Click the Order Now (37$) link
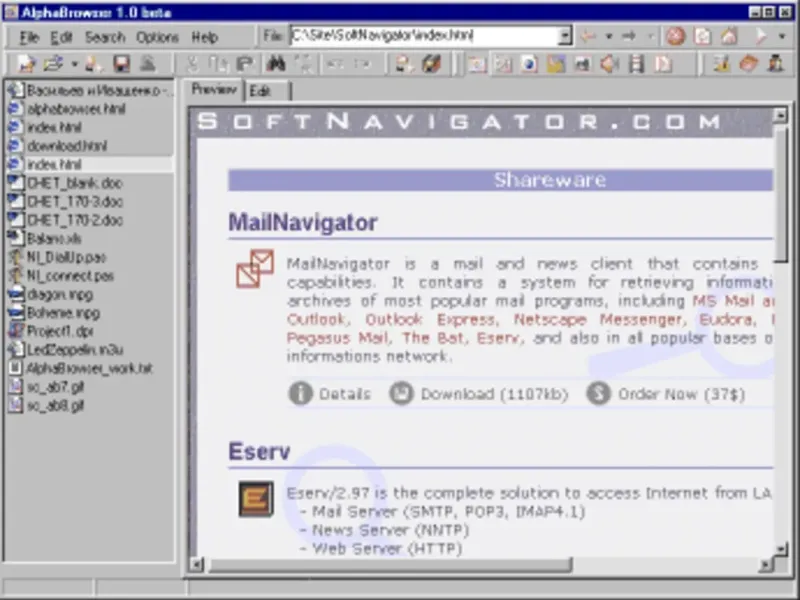This screenshot has height=600, width=800. [665, 394]
